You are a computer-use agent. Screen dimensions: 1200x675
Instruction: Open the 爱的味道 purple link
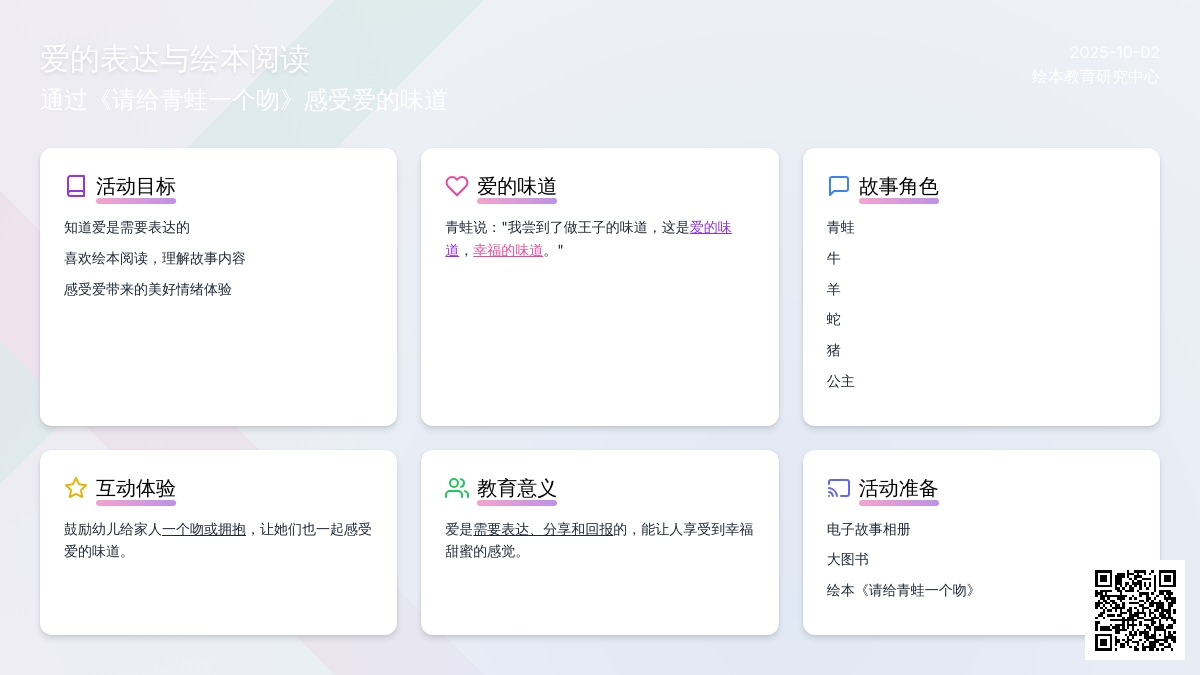710,228
